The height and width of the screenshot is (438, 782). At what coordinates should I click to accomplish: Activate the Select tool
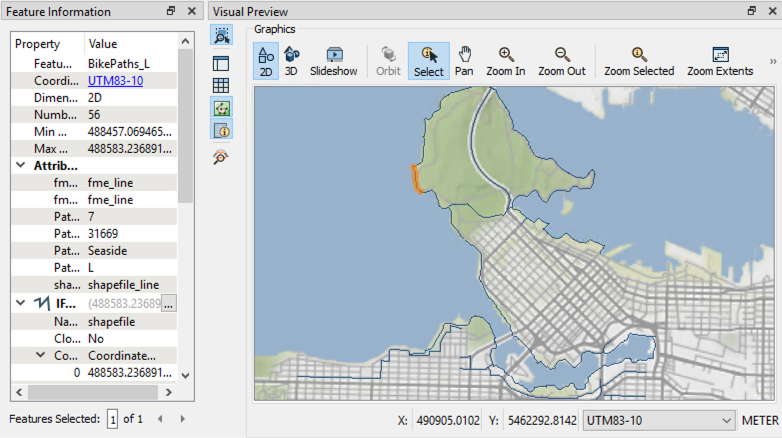[428, 61]
